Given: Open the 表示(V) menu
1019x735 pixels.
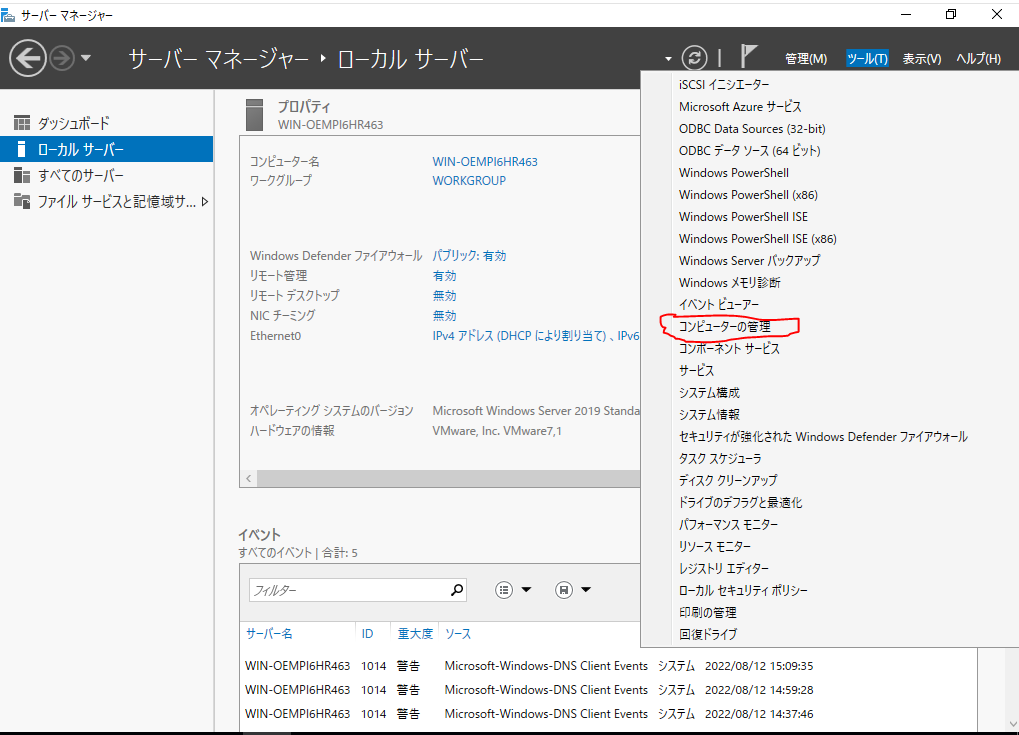Looking at the screenshot, I should [x=921, y=58].
